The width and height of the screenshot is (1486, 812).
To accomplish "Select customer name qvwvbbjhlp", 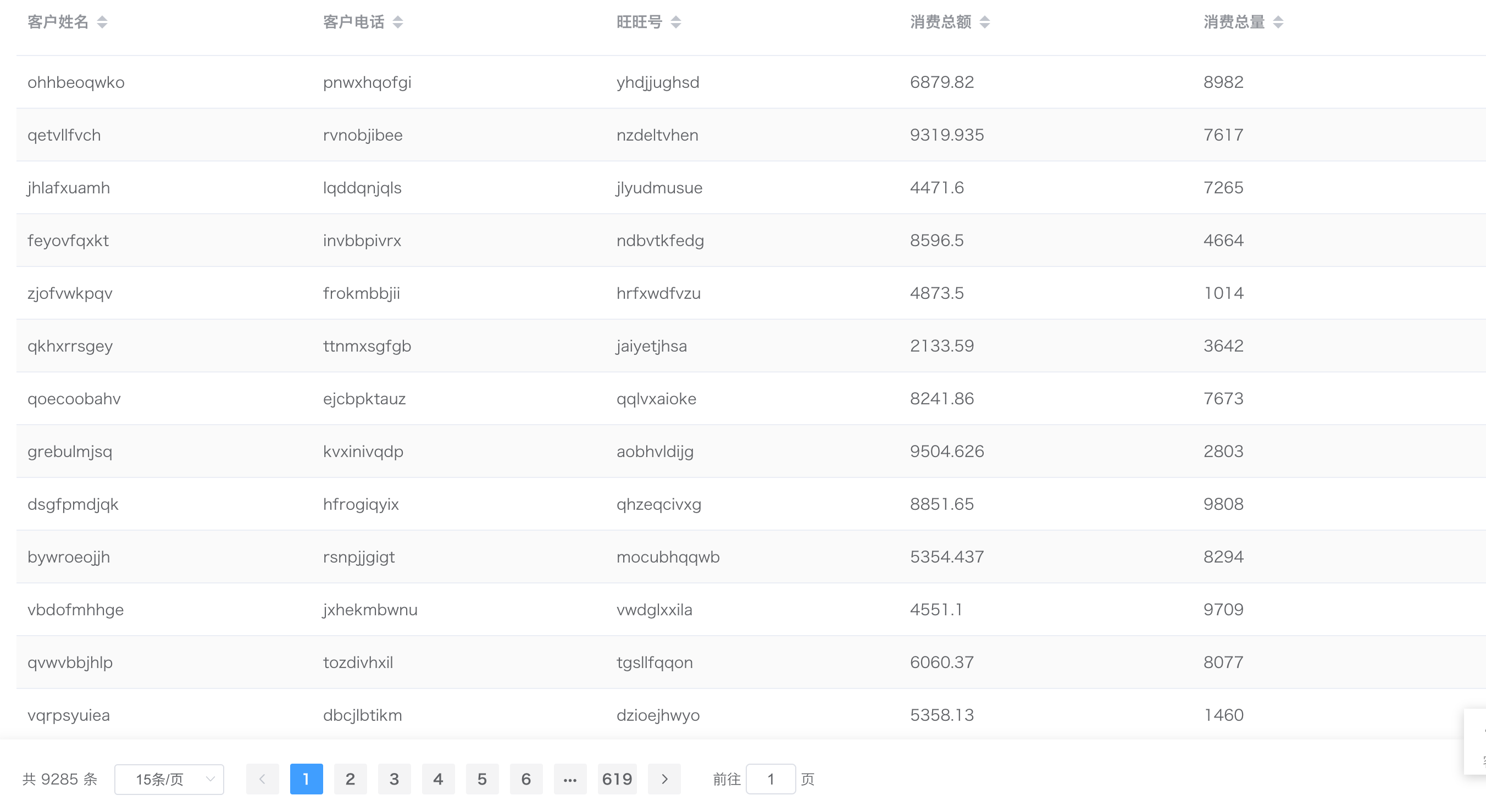I will tap(70, 663).
